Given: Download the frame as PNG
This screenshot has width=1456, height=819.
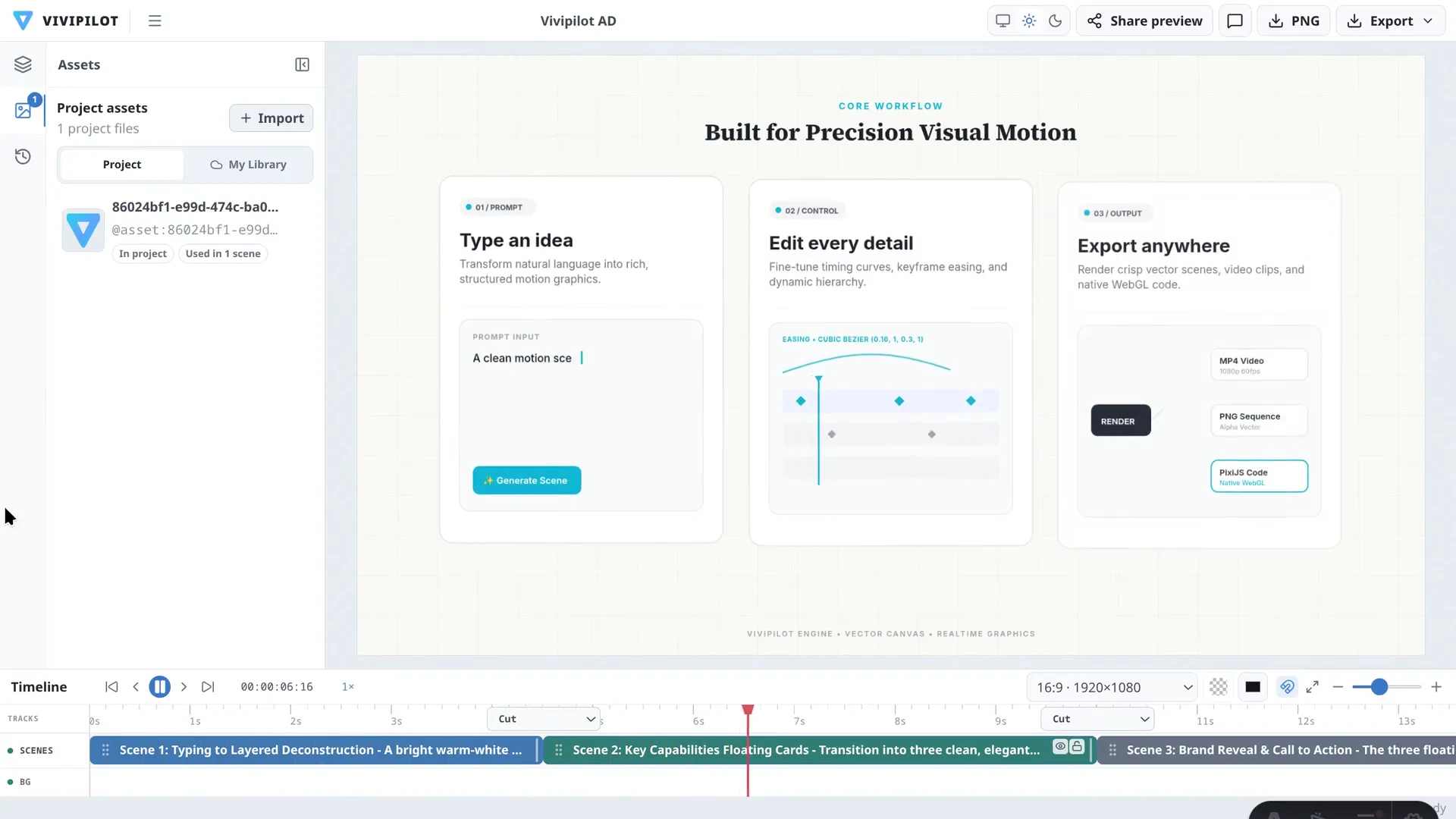Looking at the screenshot, I should pyautogui.click(x=1294, y=20).
